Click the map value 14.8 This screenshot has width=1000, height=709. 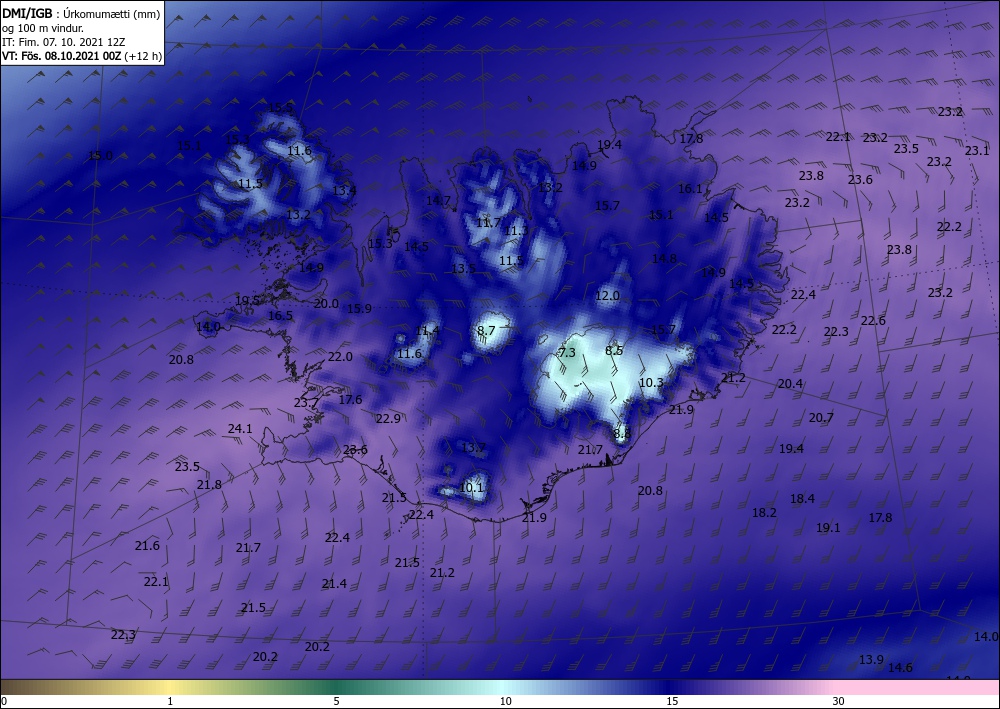click(664, 258)
